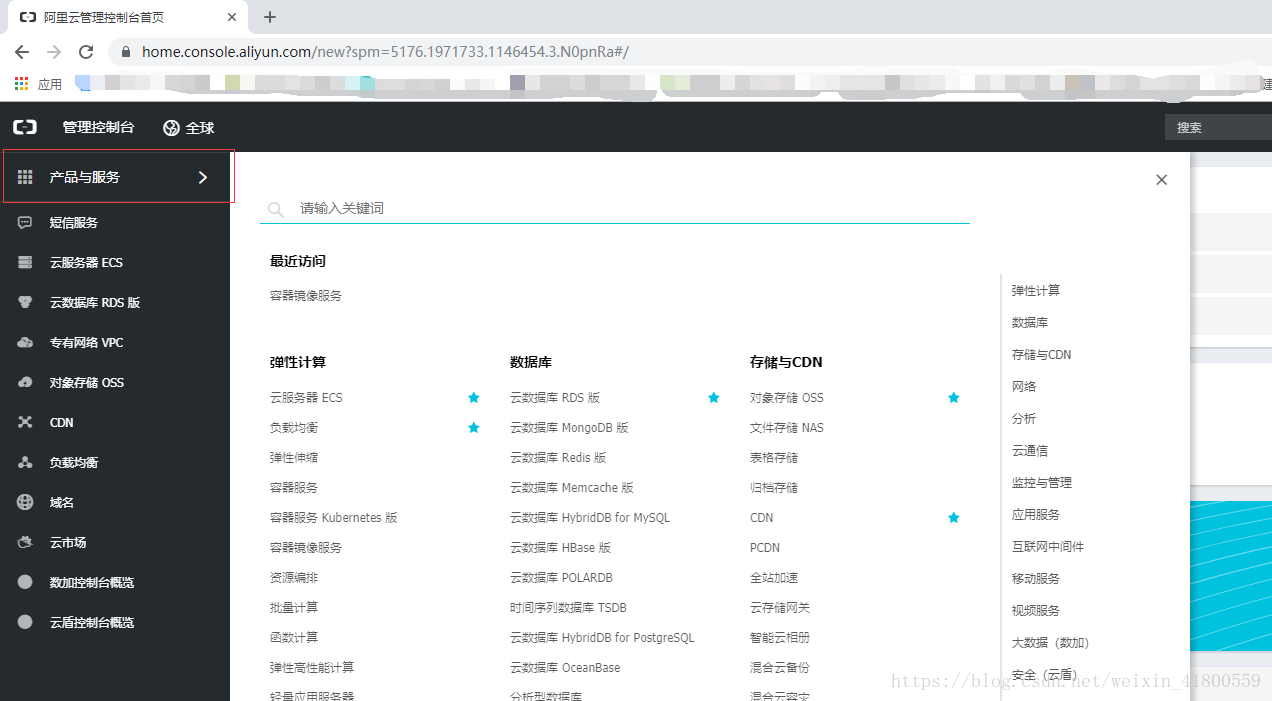The image size is (1272, 701).
Task: Open 文件存储 NAS link
Action: tap(787, 427)
